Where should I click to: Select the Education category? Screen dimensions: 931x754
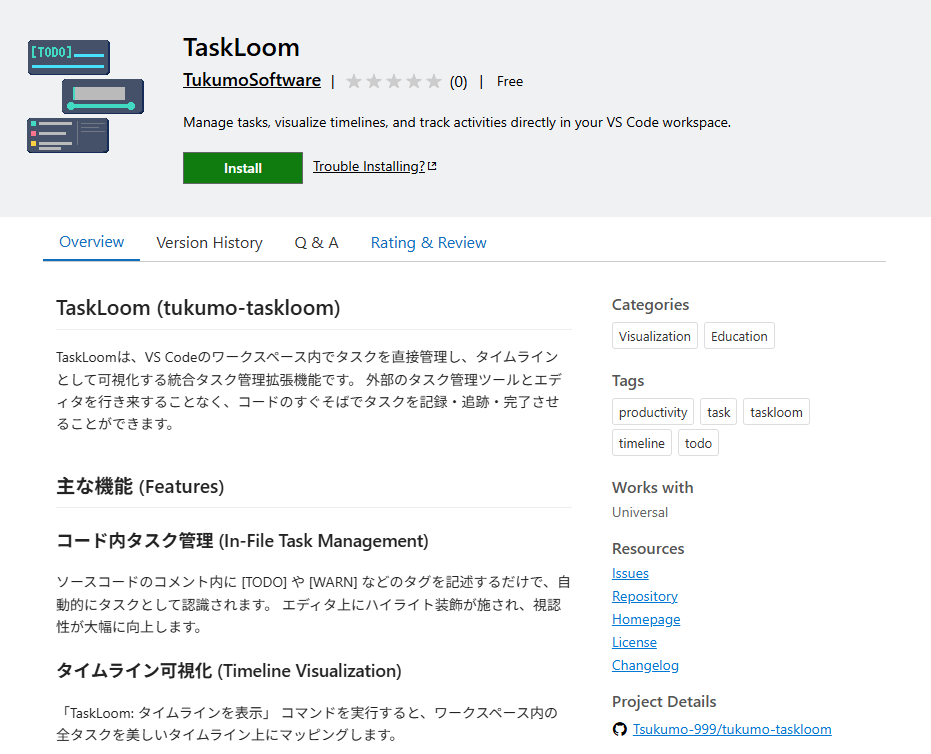click(739, 336)
